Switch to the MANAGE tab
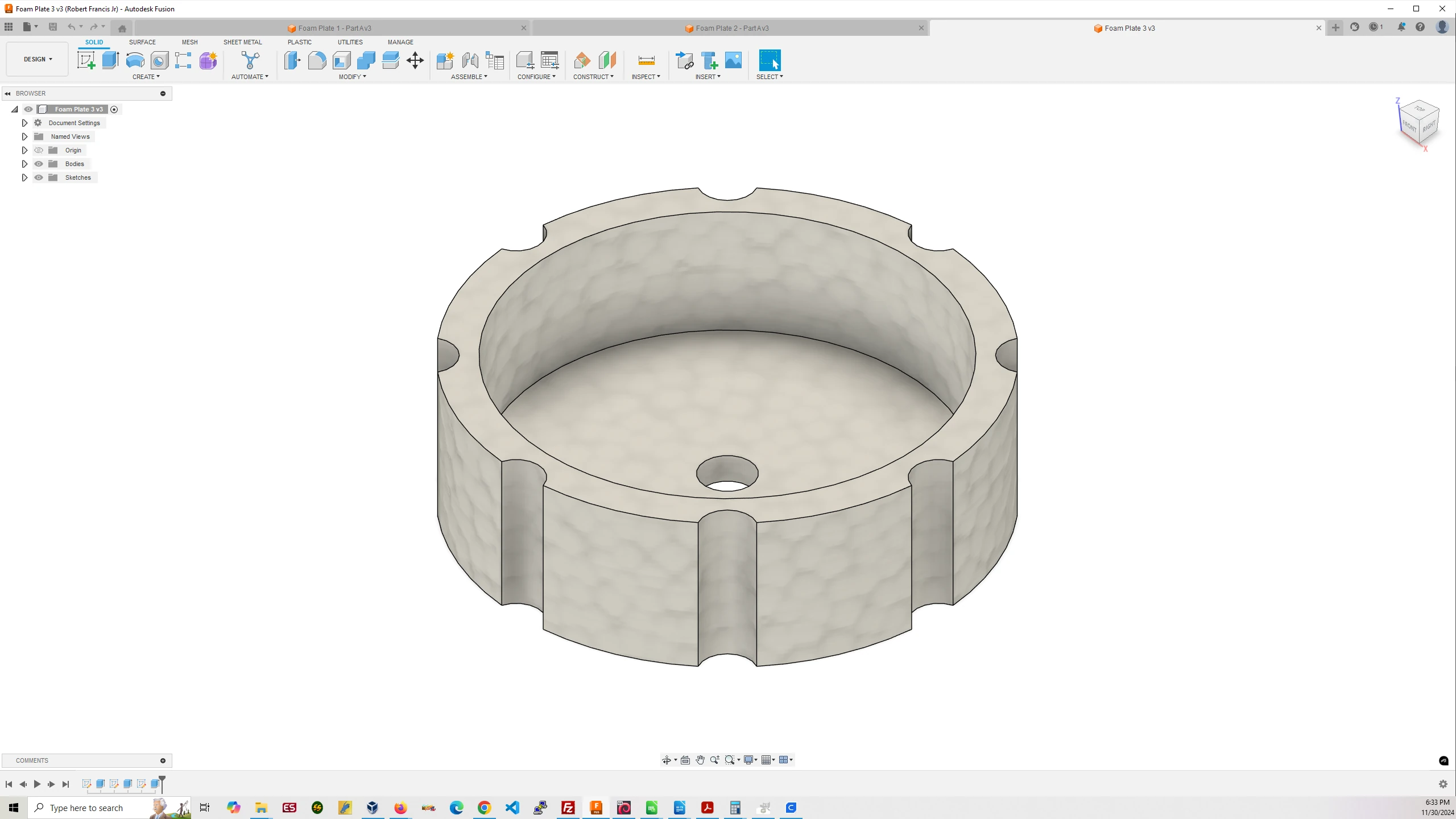This screenshot has width=1456, height=819. 400,42
